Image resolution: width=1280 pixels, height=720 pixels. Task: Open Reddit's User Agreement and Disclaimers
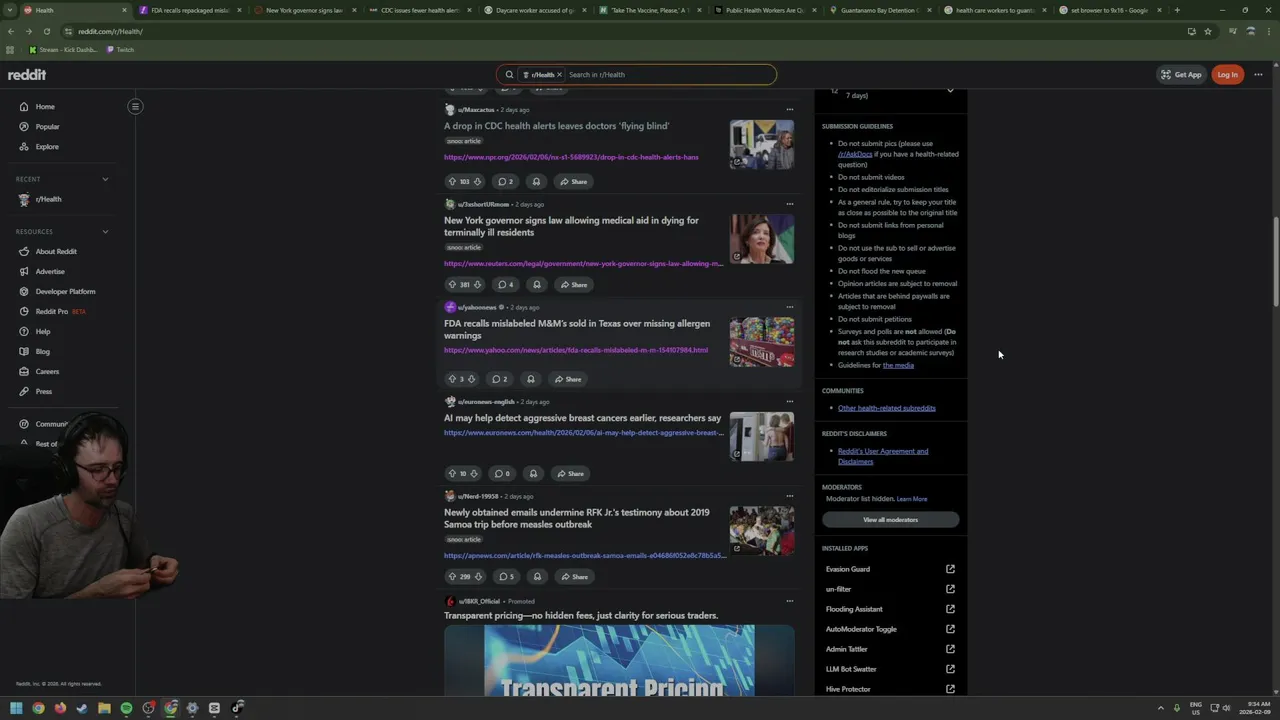click(x=883, y=456)
